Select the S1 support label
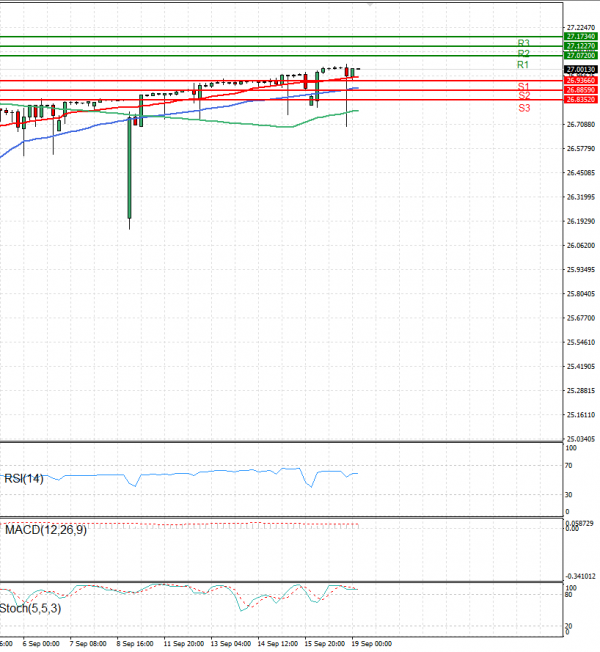 523,87
